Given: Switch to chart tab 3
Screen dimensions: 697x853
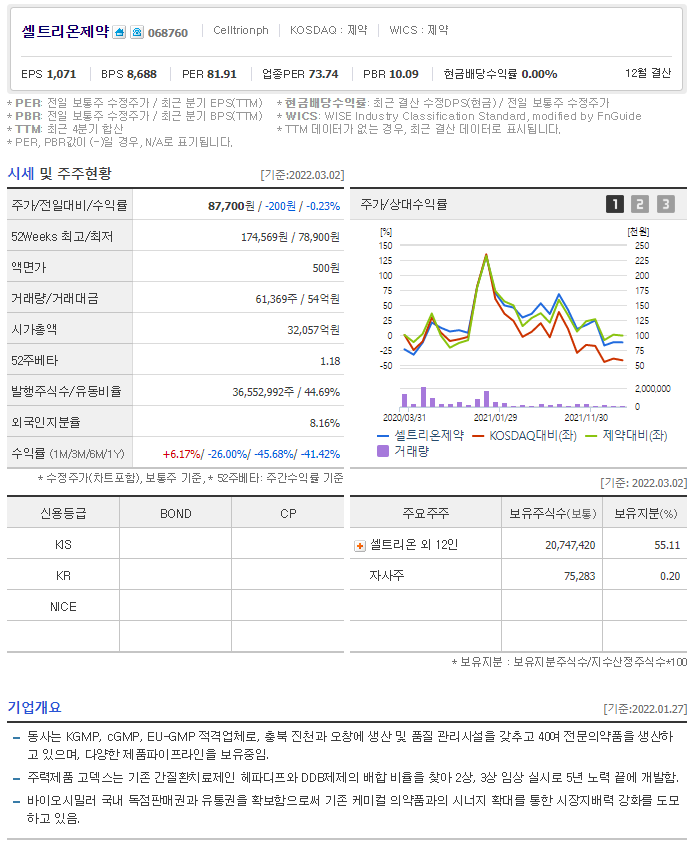Looking at the screenshot, I should pos(665,204).
